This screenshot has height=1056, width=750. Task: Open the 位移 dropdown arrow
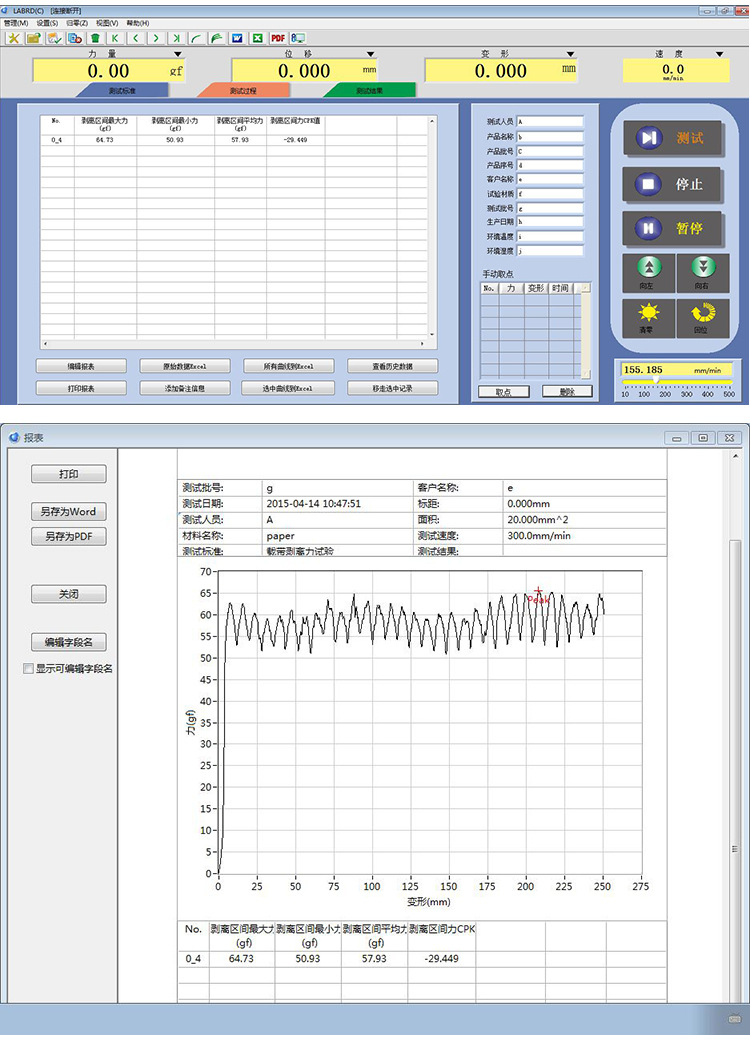(370, 54)
